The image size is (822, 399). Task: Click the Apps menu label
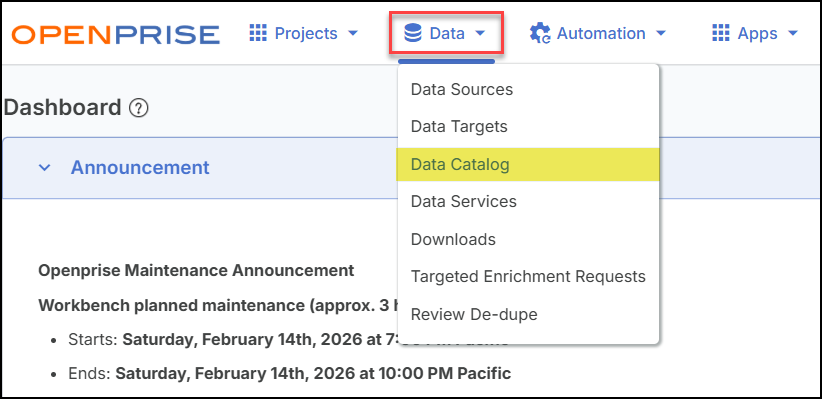point(758,34)
